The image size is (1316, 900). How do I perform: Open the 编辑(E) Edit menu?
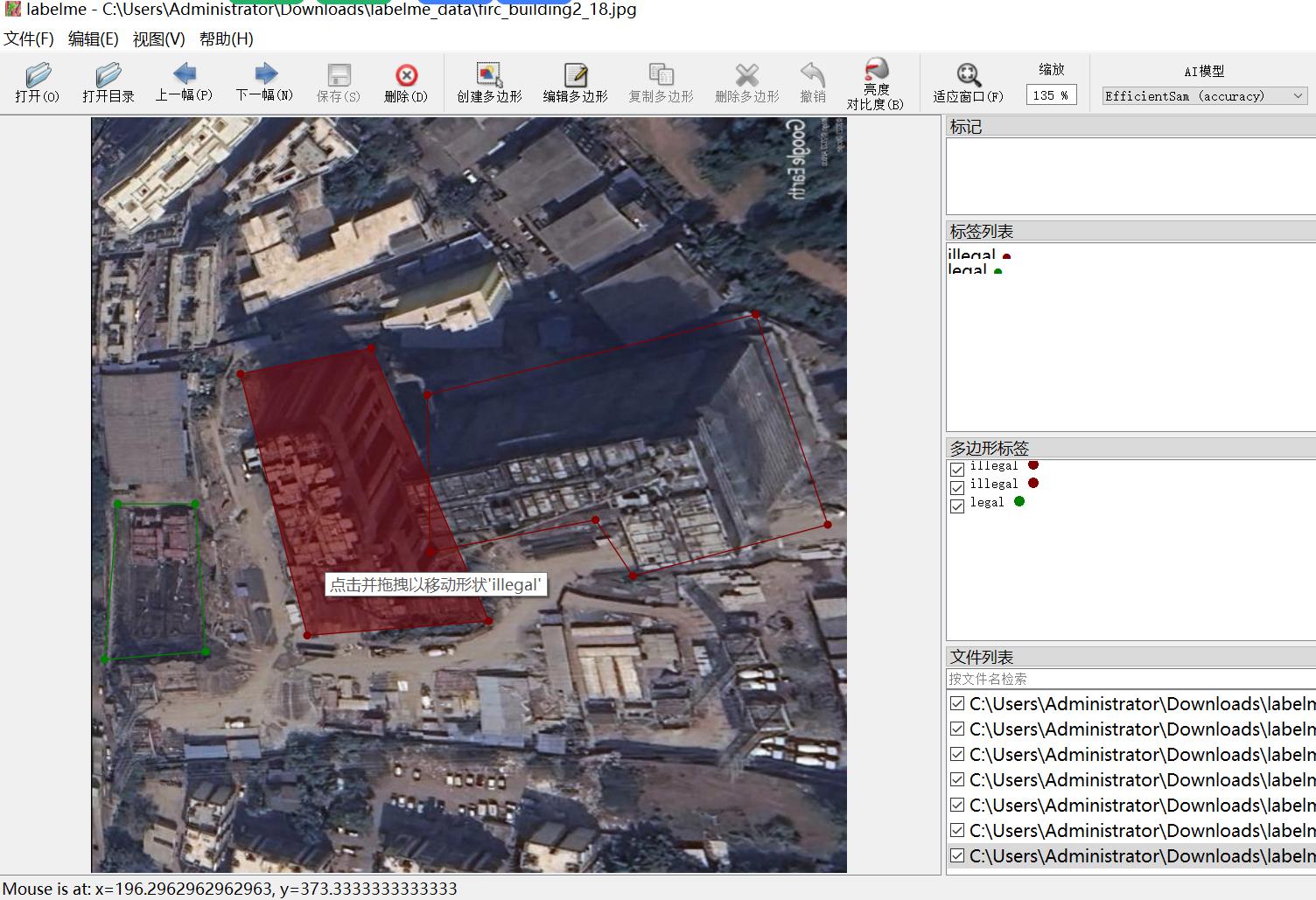coord(93,38)
